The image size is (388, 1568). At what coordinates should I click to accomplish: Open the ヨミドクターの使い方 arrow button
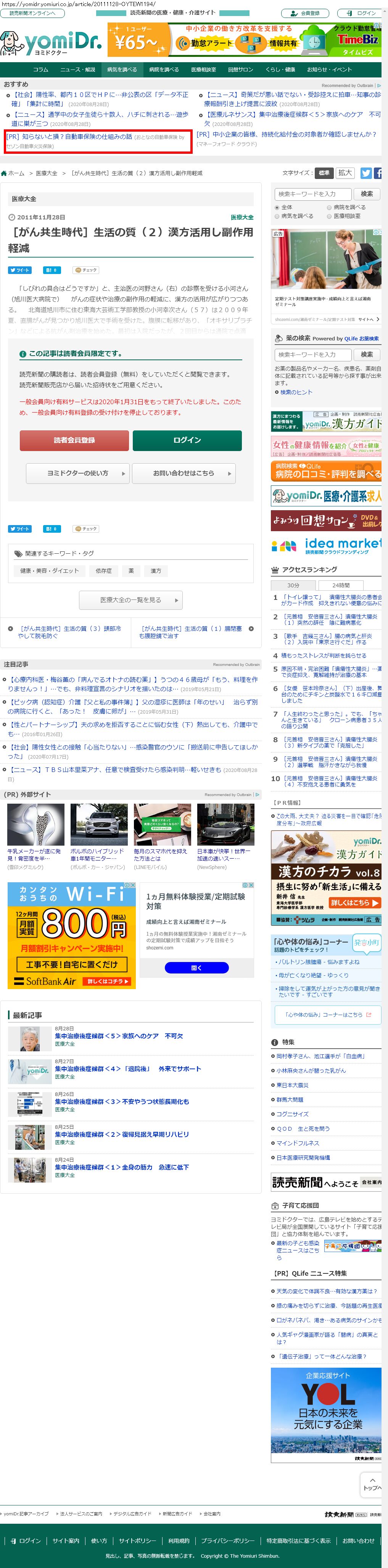click(78, 473)
